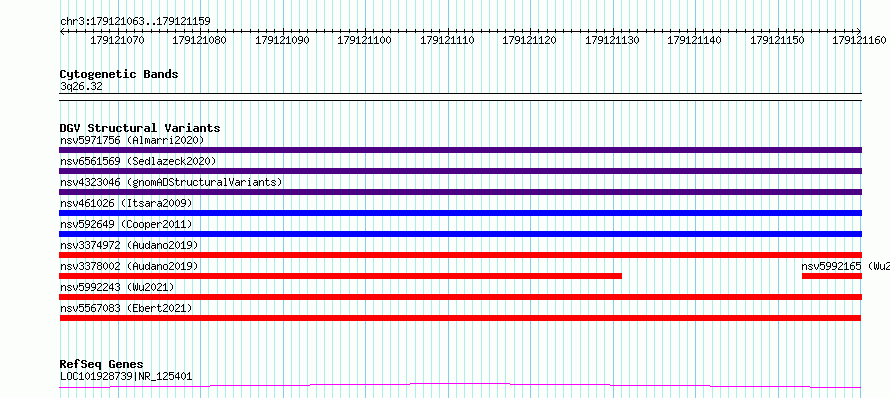
Task: Click the short nsv5992165 red bar
Action: (832, 276)
